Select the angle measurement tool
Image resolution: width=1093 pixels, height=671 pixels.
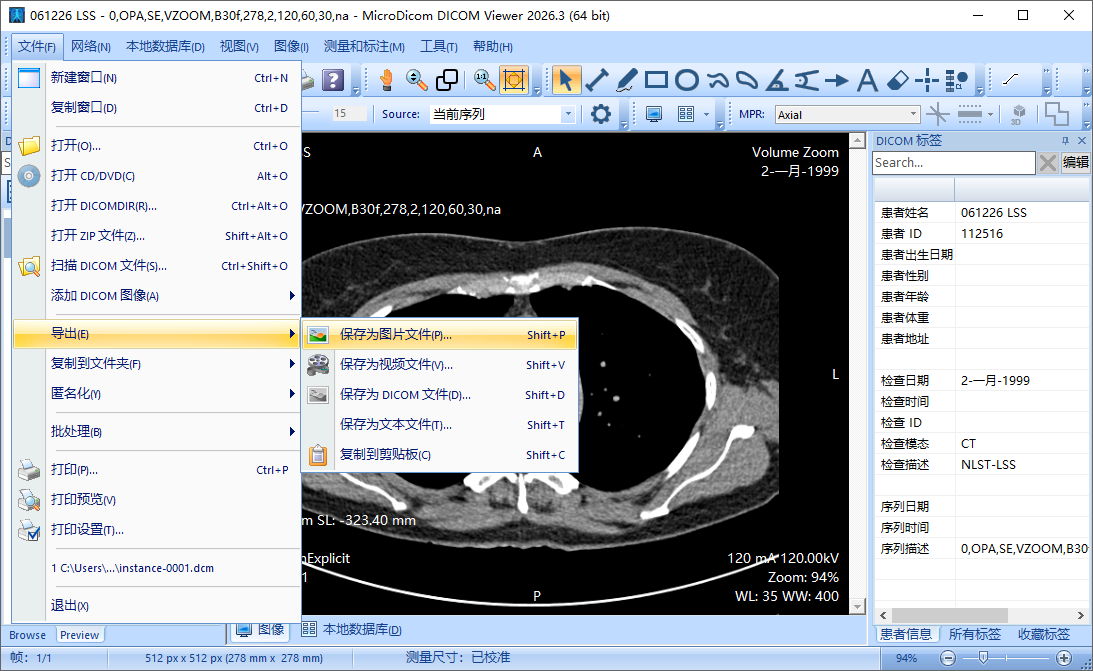[x=777, y=80]
